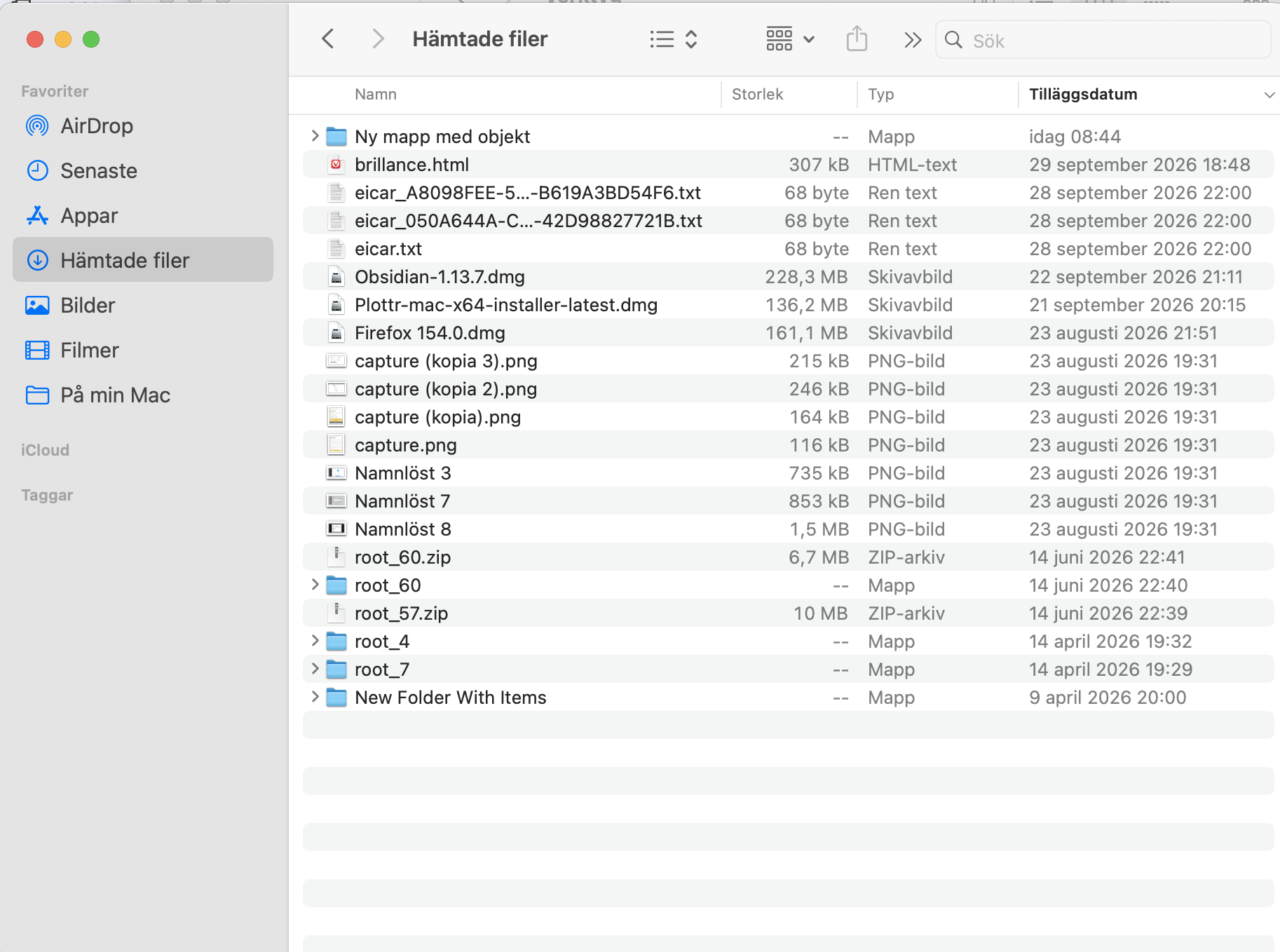This screenshot has width=1280, height=952.
Task: Click the Favoriter sidebar section heading
Action: click(55, 91)
